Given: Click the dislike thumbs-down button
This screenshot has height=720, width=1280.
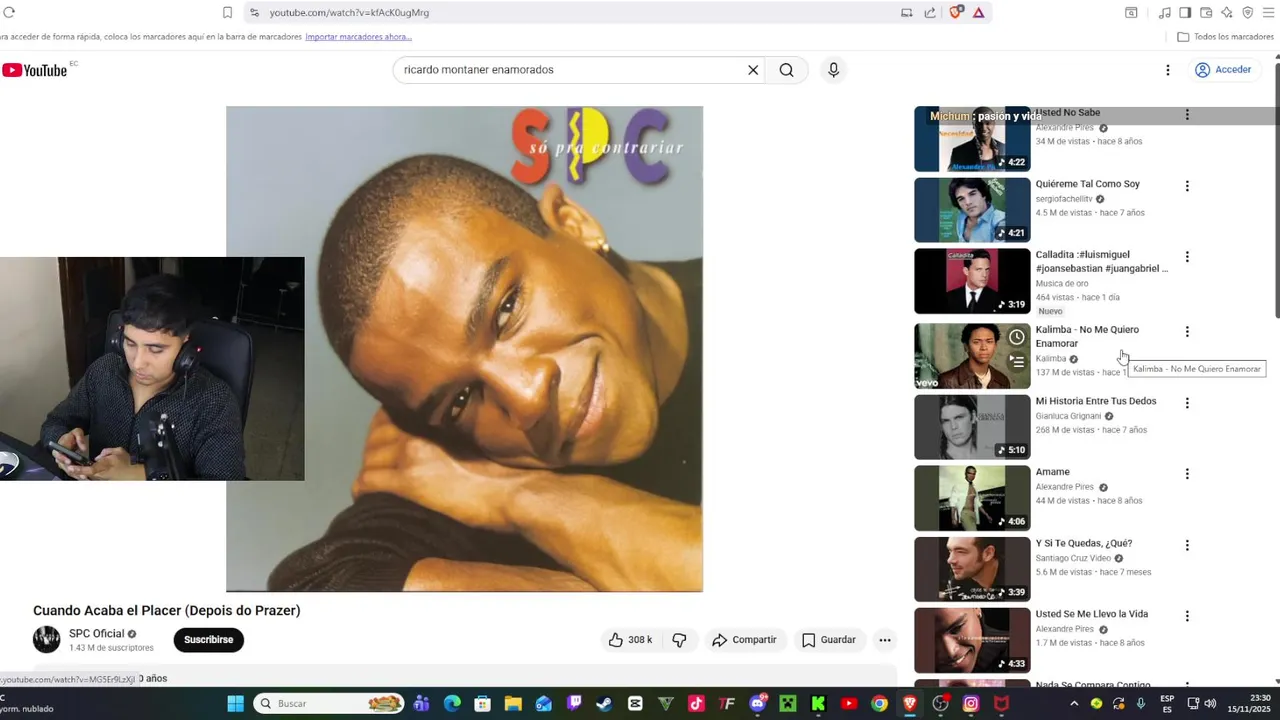Looking at the screenshot, I should tap(679, 640).
